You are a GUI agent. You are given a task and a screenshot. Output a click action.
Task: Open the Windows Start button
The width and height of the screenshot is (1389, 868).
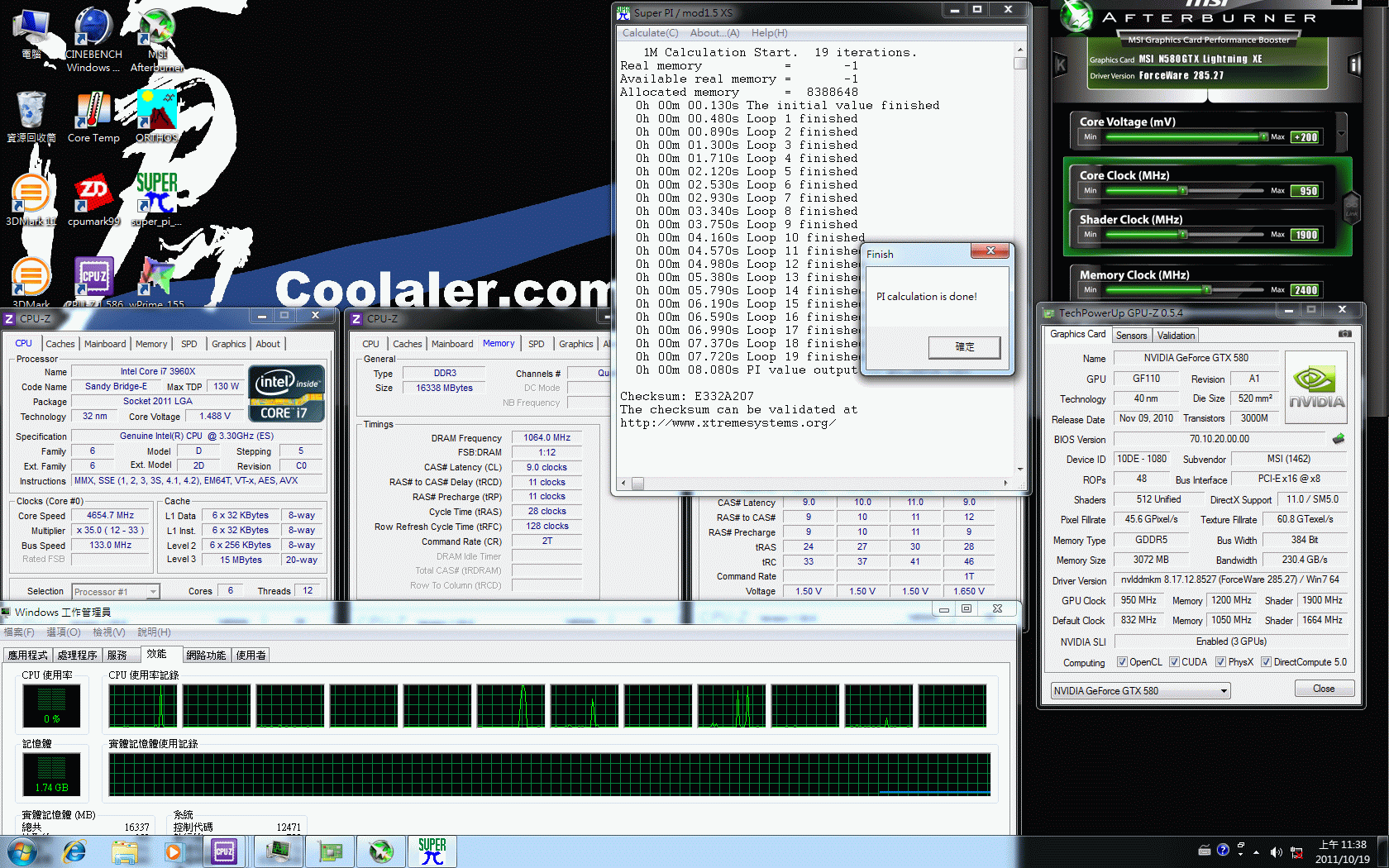21,851
